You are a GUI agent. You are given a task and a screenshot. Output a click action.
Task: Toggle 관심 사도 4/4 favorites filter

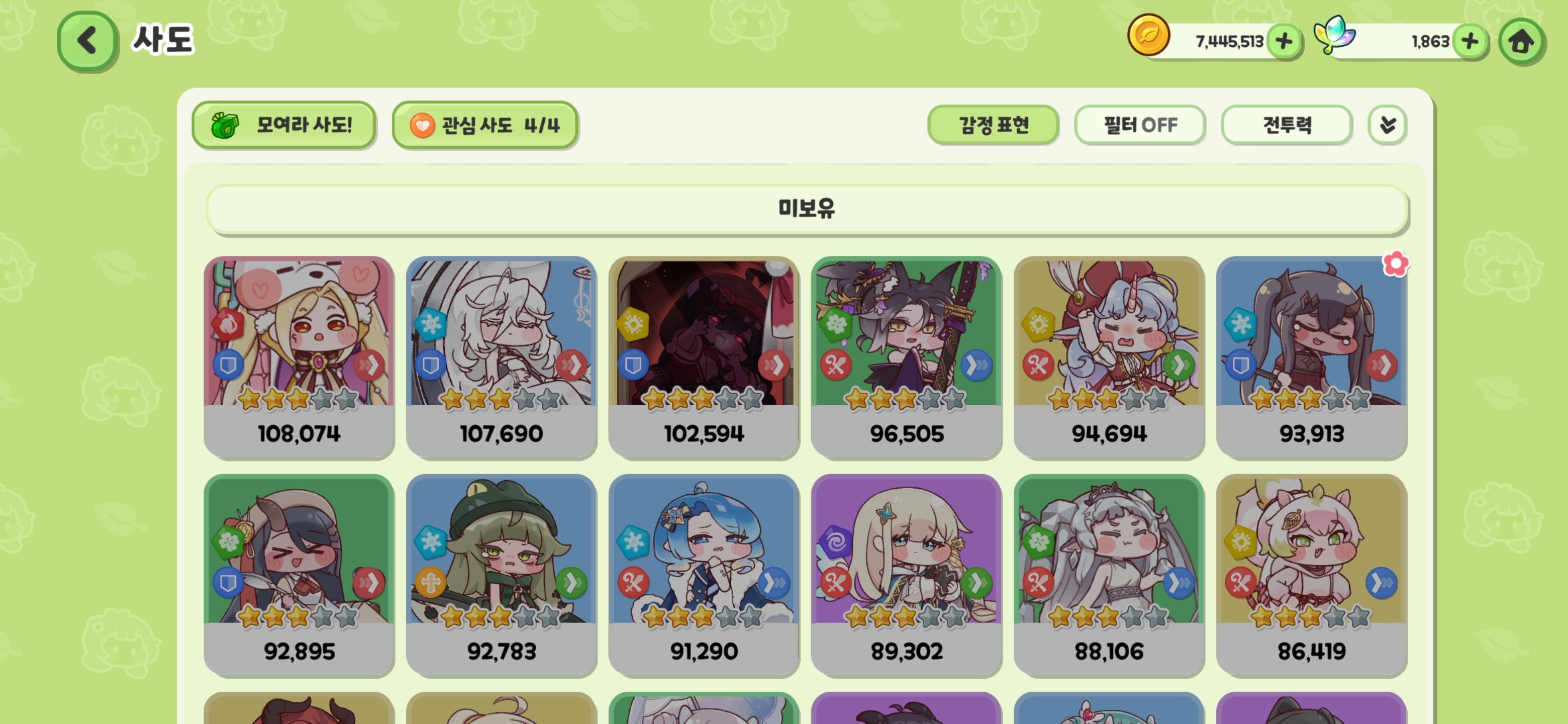pyautogui.click(x=484, y=125)
